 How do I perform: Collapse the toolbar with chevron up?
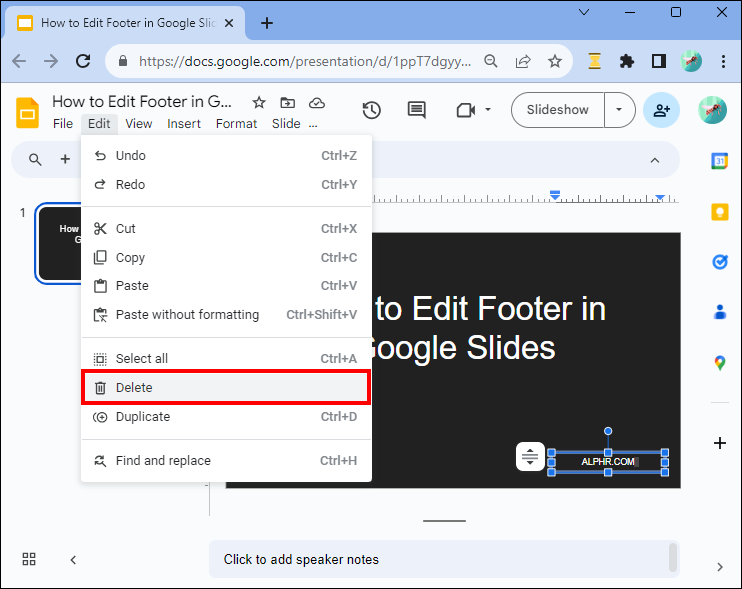point(655,160)
